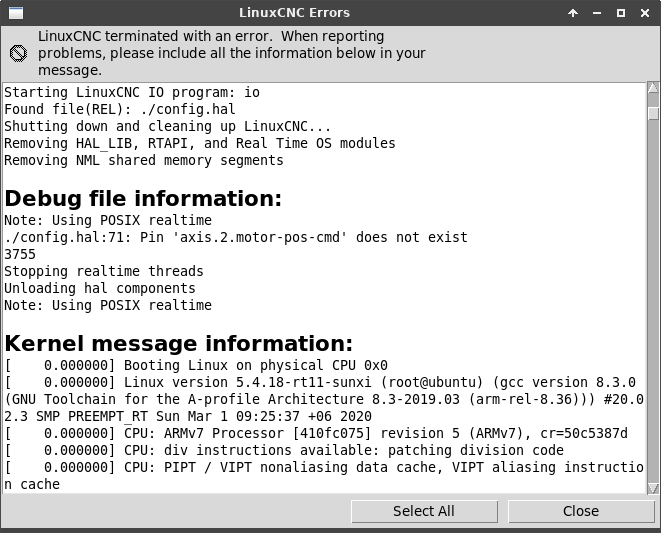Click the error stop icon beside the message
The width and height of the screenshot is (661, 533).
click(x=18, y=53)
